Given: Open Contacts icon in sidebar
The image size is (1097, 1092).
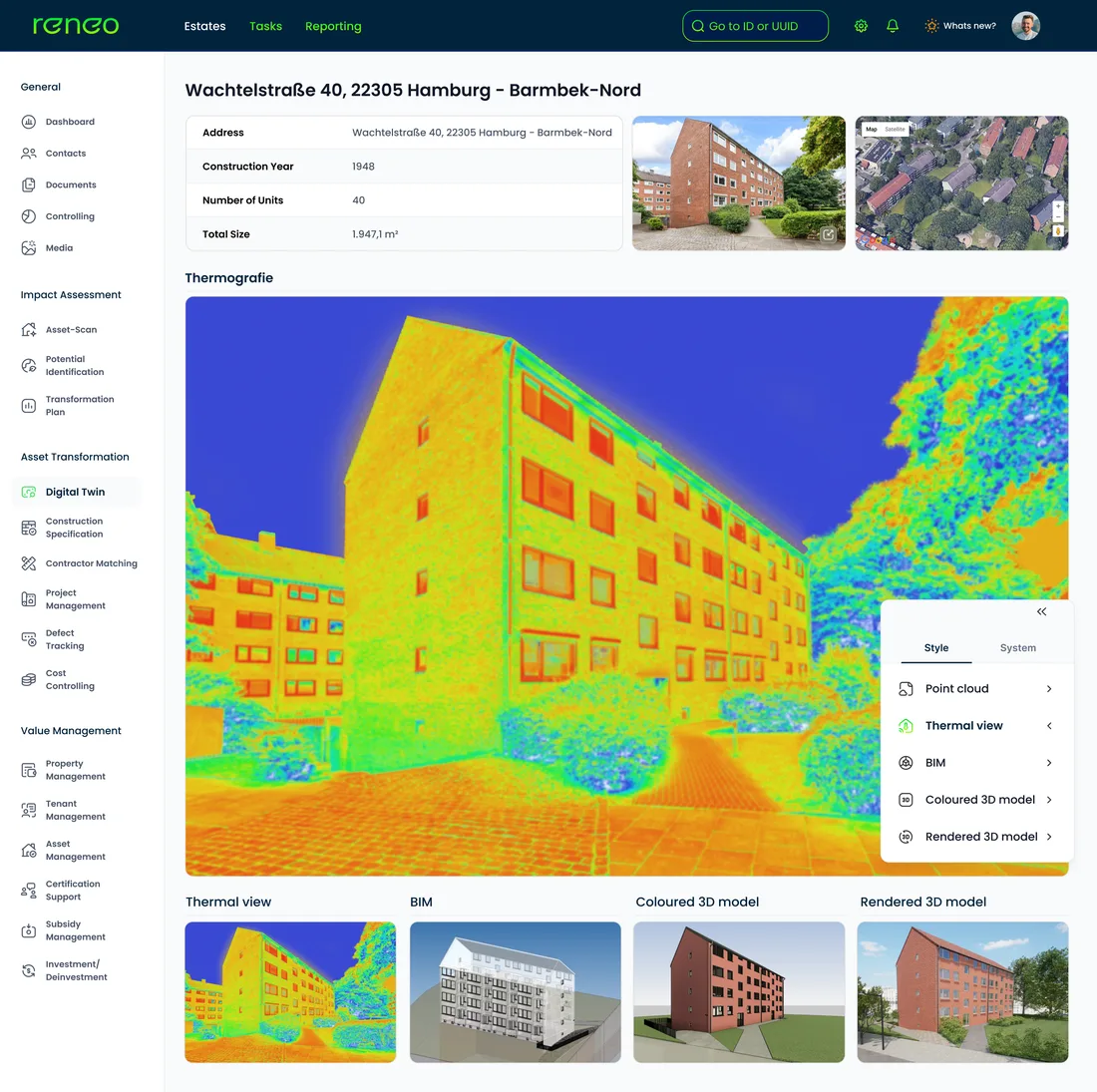Looking at the screenshot, I should (29, 154).
